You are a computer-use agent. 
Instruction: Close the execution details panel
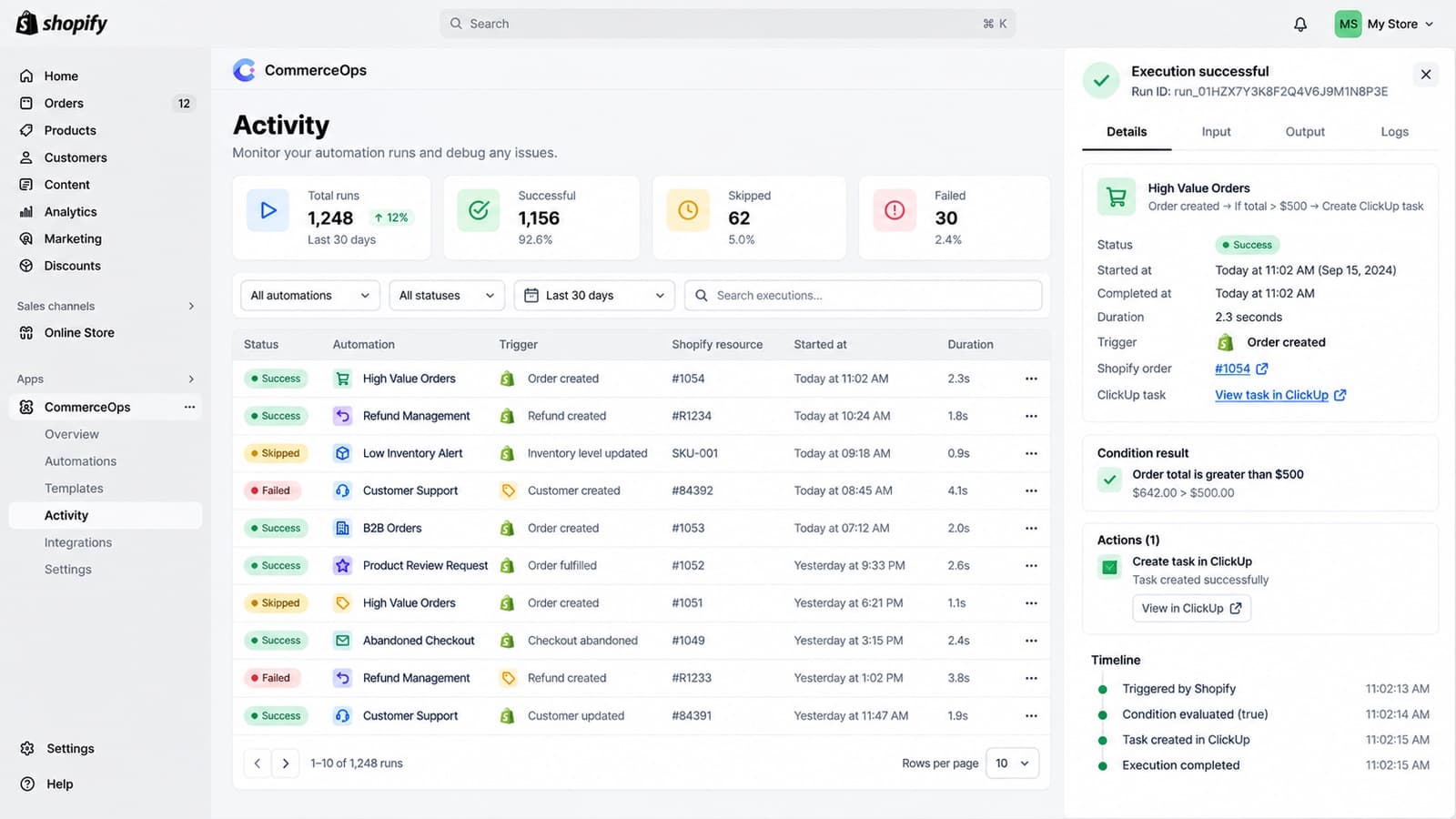(x=1426, y=75)
